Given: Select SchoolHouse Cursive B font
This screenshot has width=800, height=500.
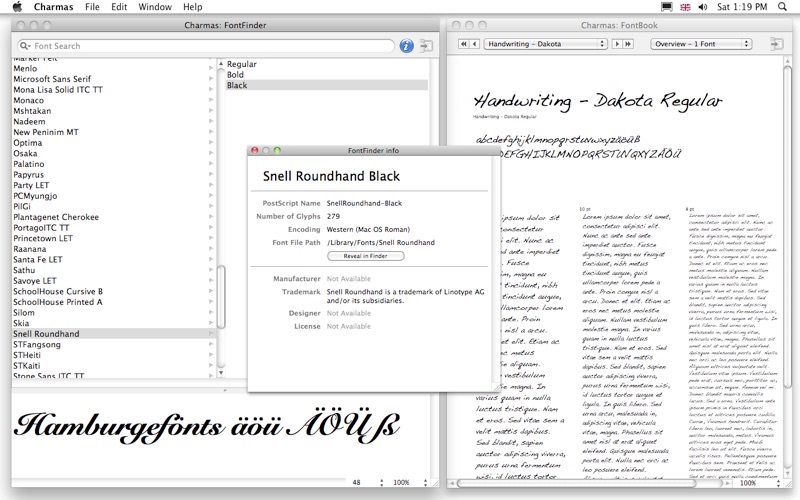Looking at the screenshot, I should pyautogui.click(x=58, y=291).
